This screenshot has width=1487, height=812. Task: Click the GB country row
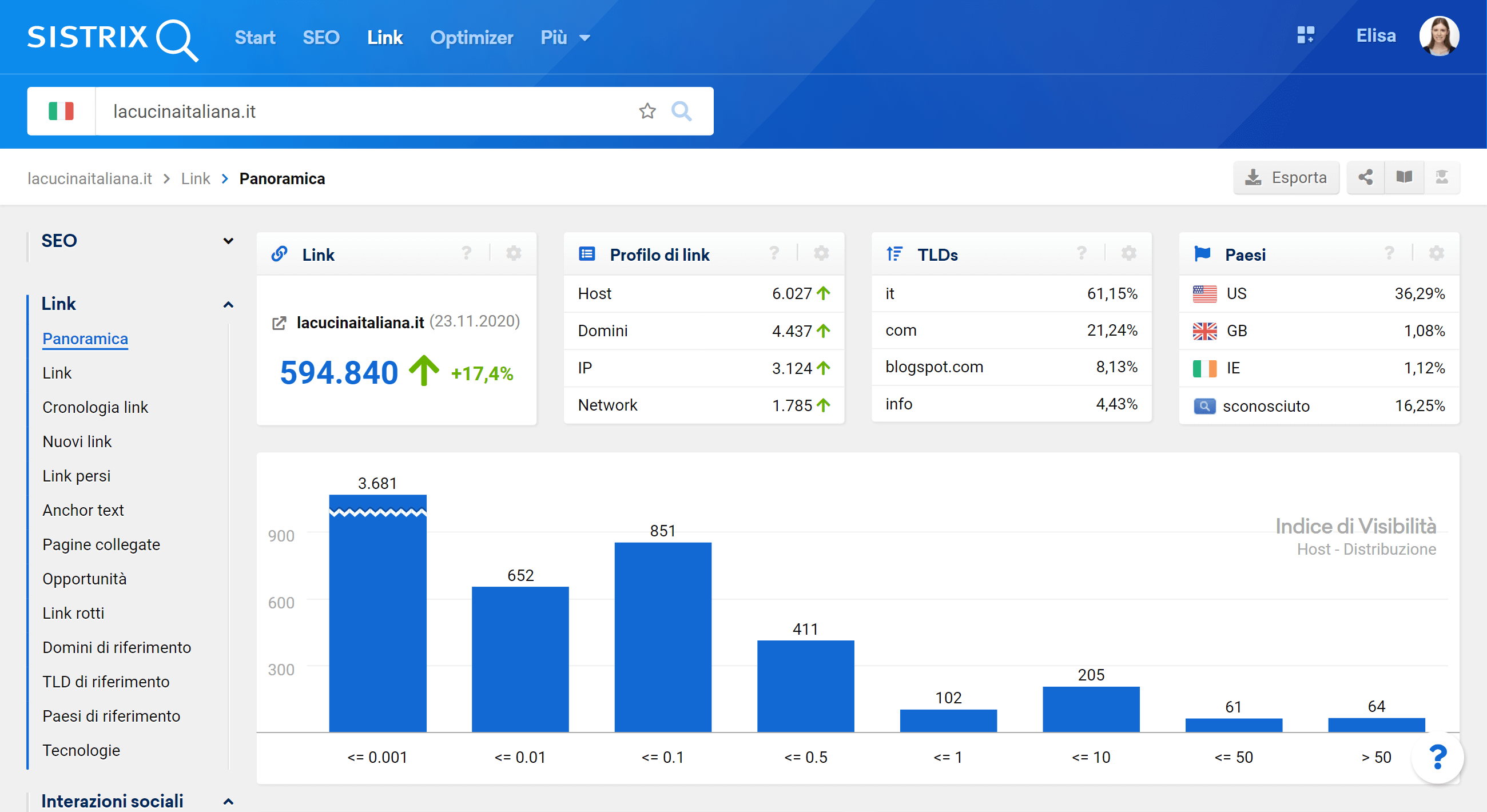coord(1319,331)
